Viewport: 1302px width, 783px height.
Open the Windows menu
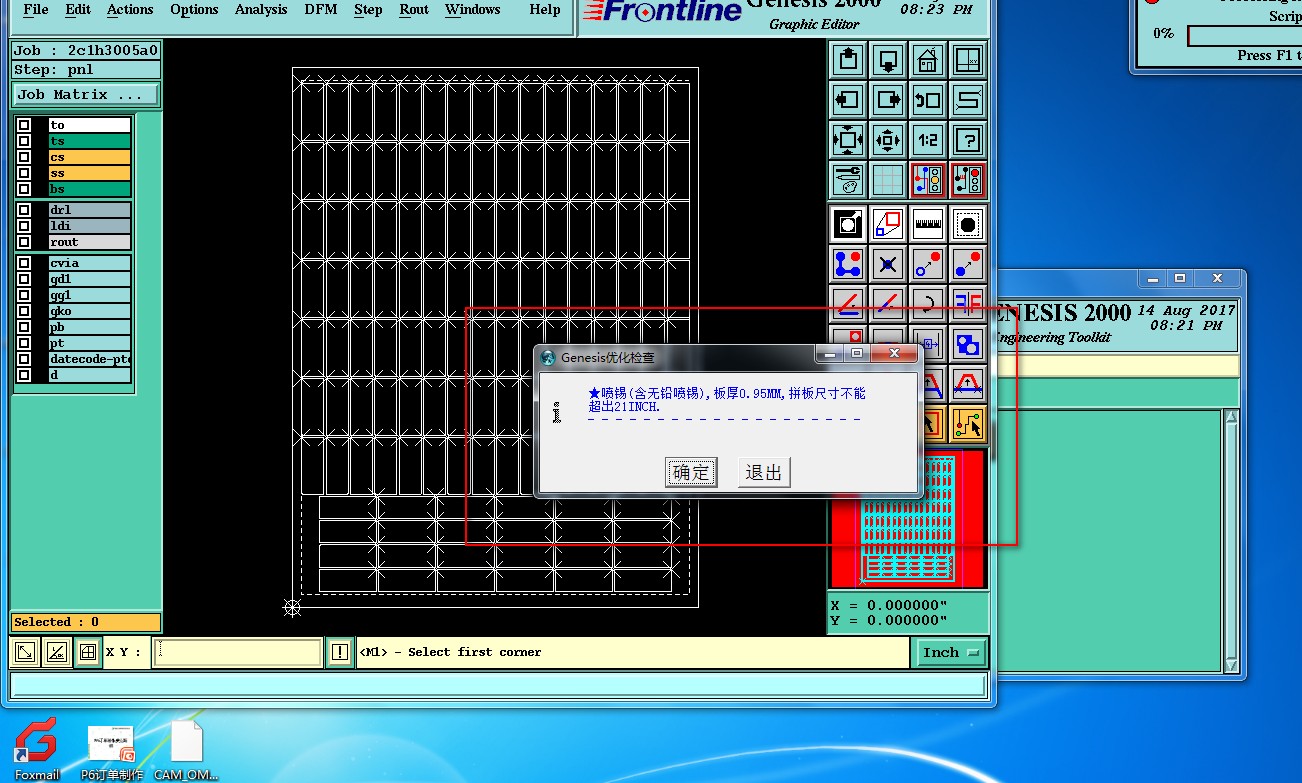tap(473, 10)
